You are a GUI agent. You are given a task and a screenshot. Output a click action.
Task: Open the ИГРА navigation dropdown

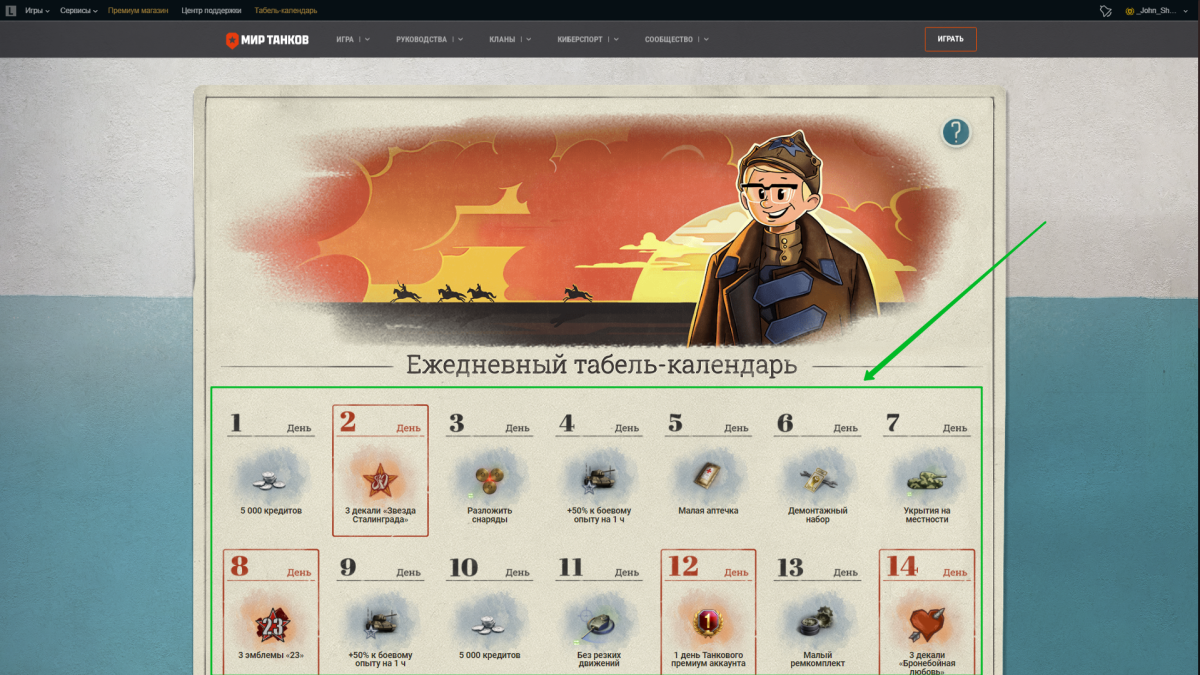353,40
